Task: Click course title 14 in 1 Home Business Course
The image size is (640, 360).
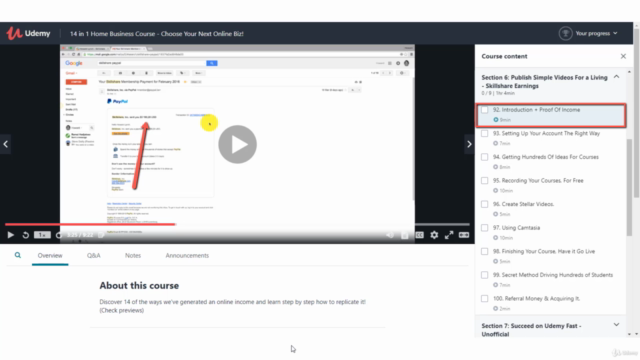Action: [157, 34]
